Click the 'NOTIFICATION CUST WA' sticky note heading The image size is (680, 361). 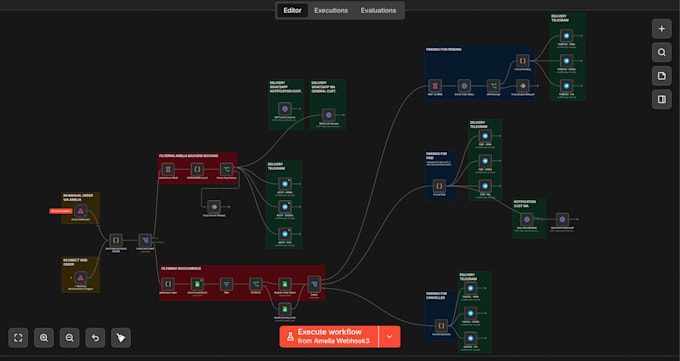coord(525,204)
